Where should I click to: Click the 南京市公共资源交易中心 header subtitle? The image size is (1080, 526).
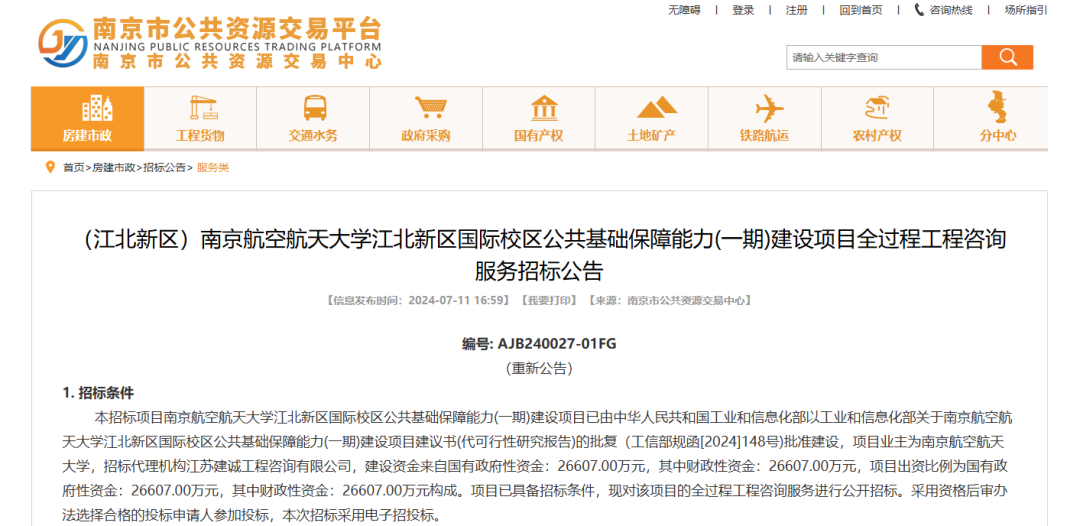pyautogui.click(x=237, y=61)
